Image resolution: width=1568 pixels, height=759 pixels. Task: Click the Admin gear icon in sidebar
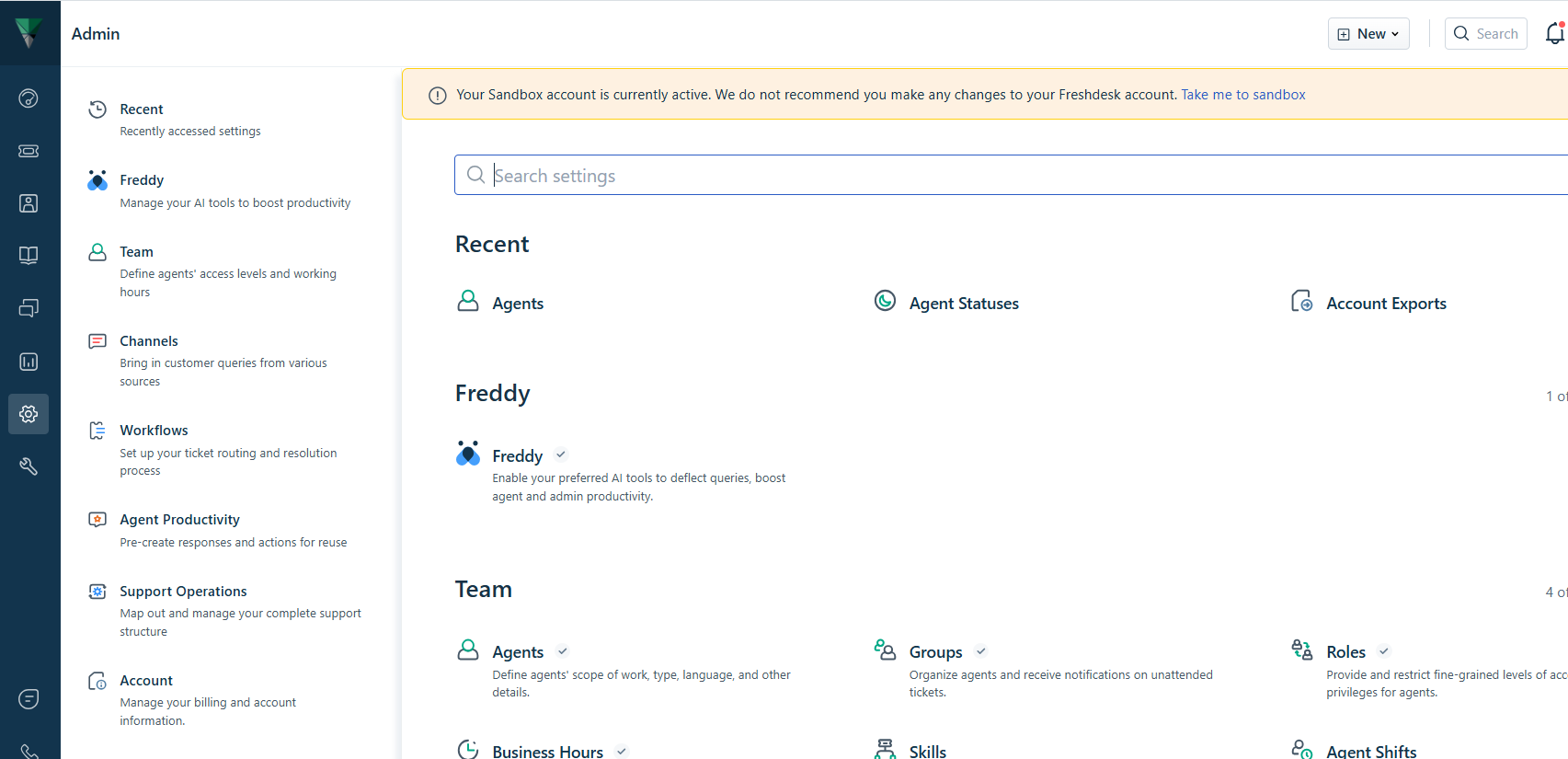click(29, 414)
